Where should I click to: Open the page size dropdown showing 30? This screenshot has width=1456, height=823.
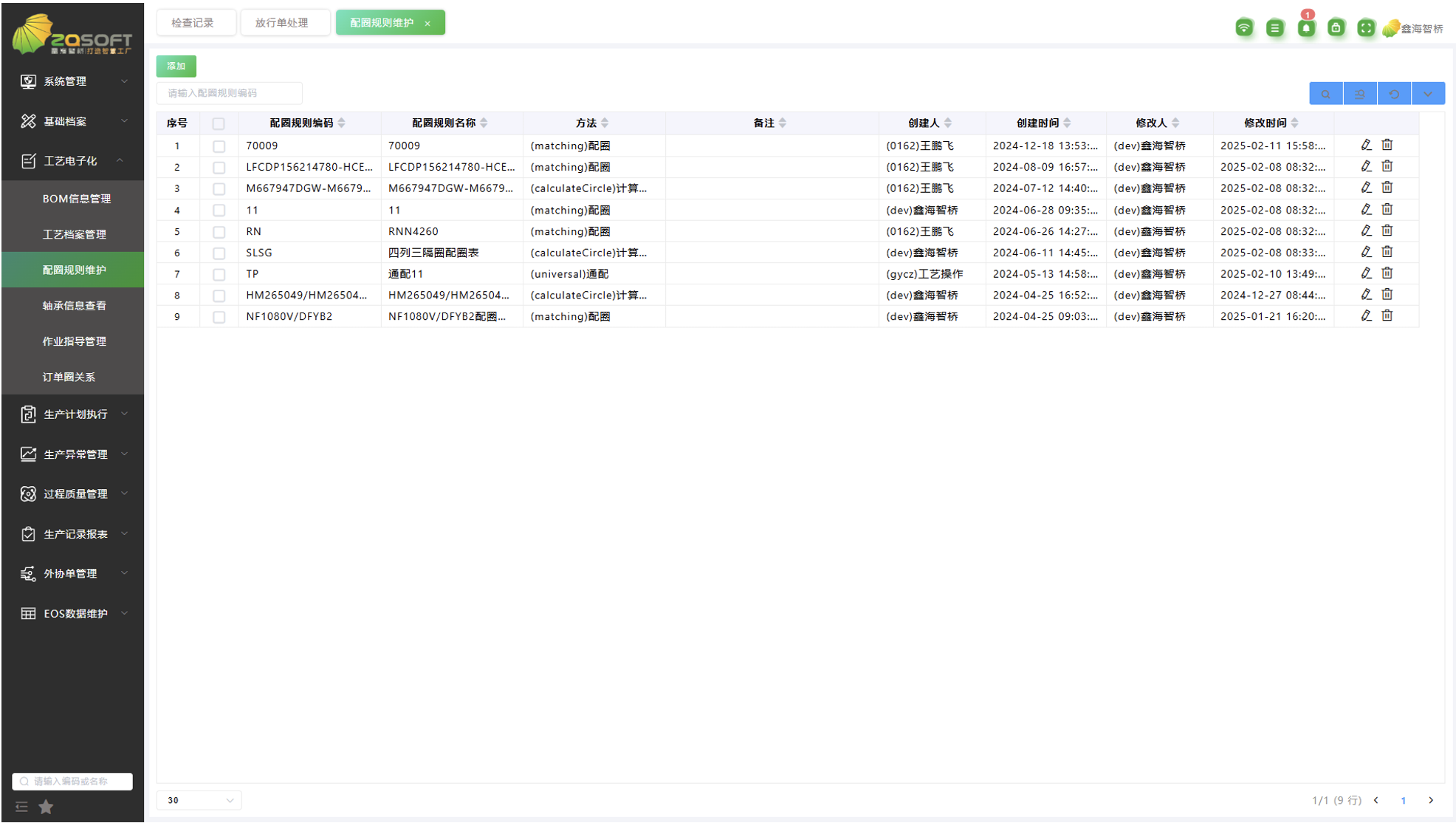click(x=199, y=800)
